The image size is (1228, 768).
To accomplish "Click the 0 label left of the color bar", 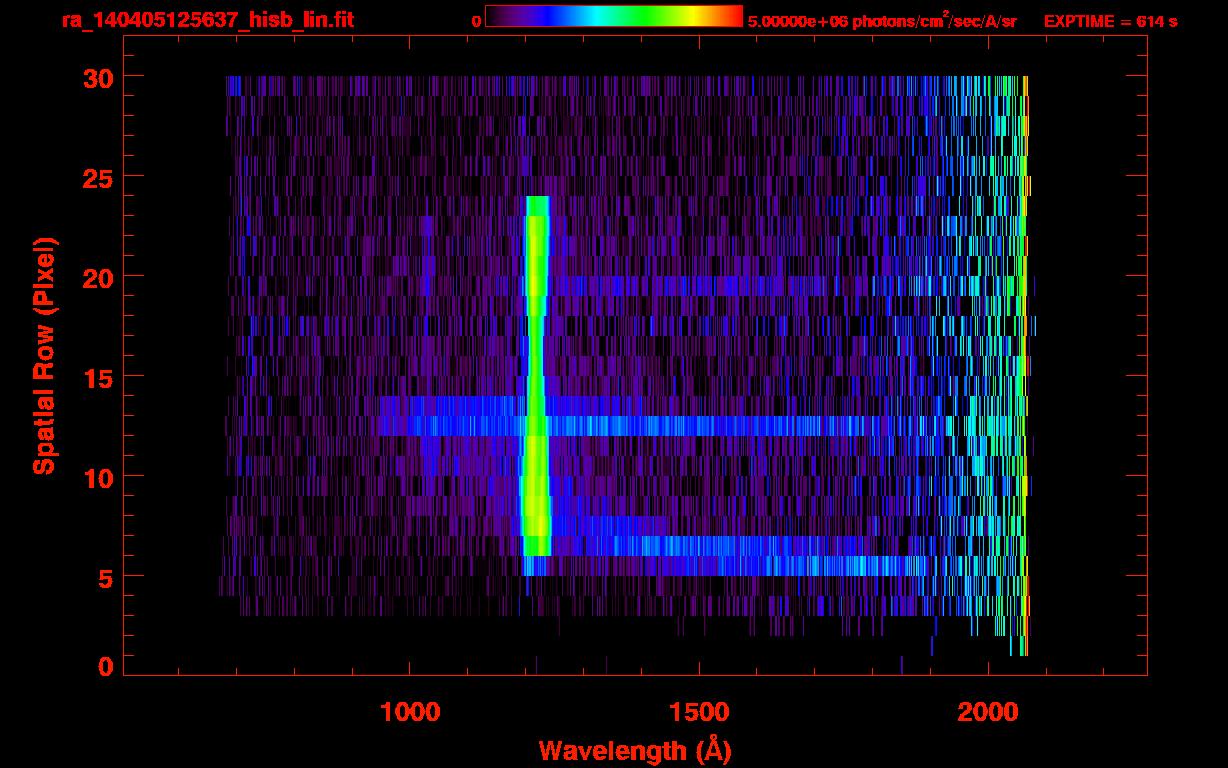I will [x=476, y=21].
